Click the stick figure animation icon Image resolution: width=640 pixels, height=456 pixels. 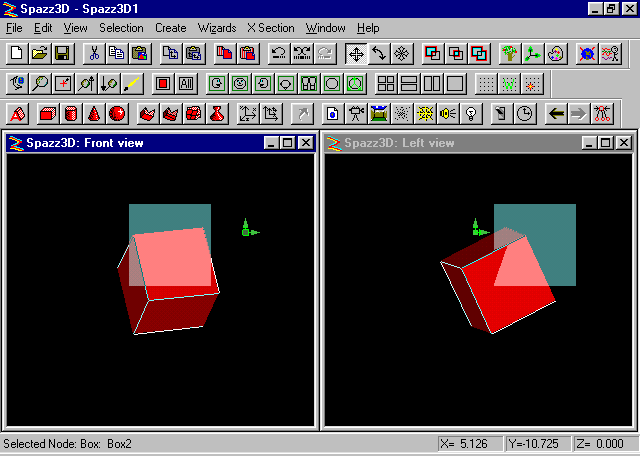coord(610,53)
